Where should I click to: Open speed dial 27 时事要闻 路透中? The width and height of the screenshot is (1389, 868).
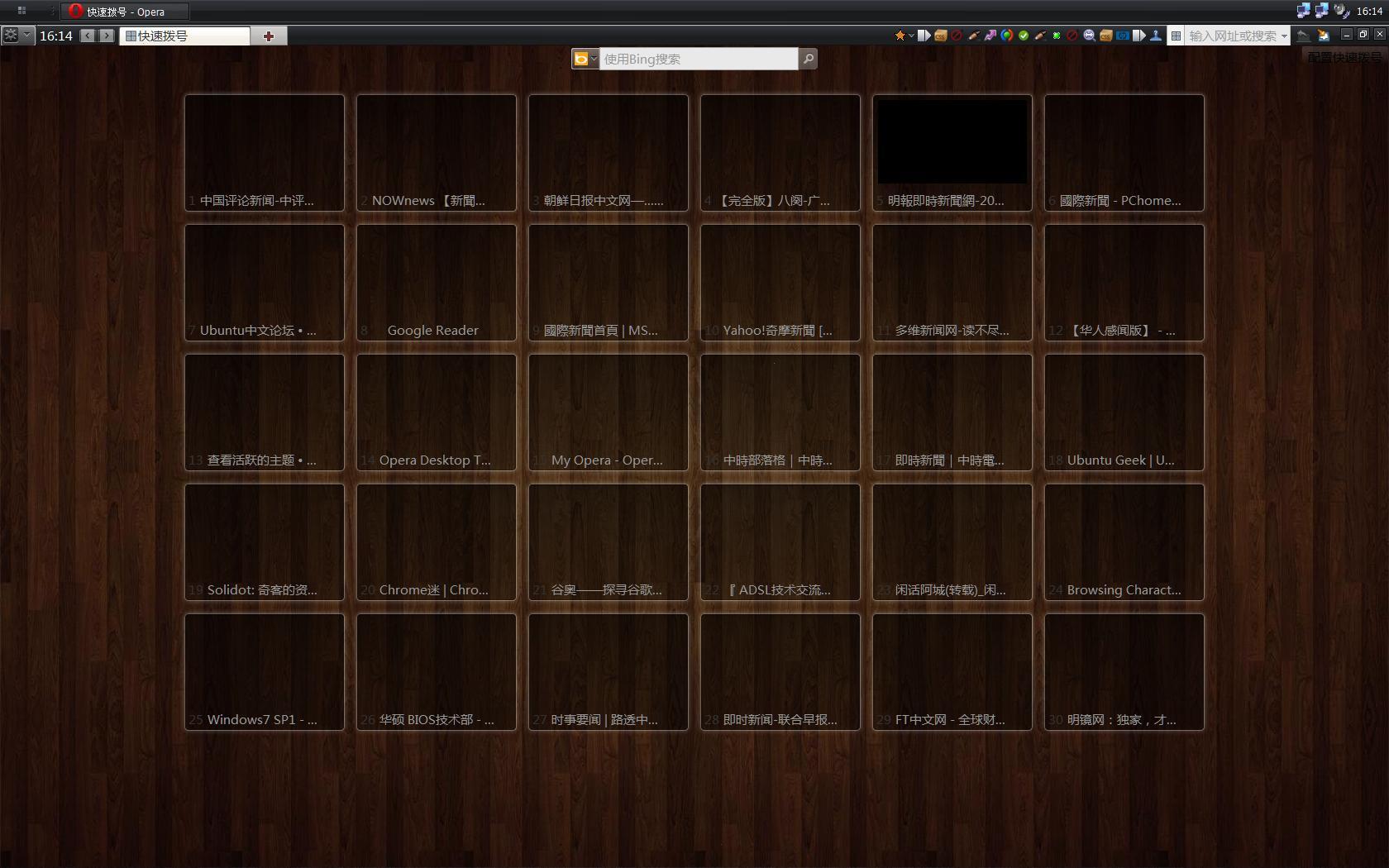click(609, 672)
